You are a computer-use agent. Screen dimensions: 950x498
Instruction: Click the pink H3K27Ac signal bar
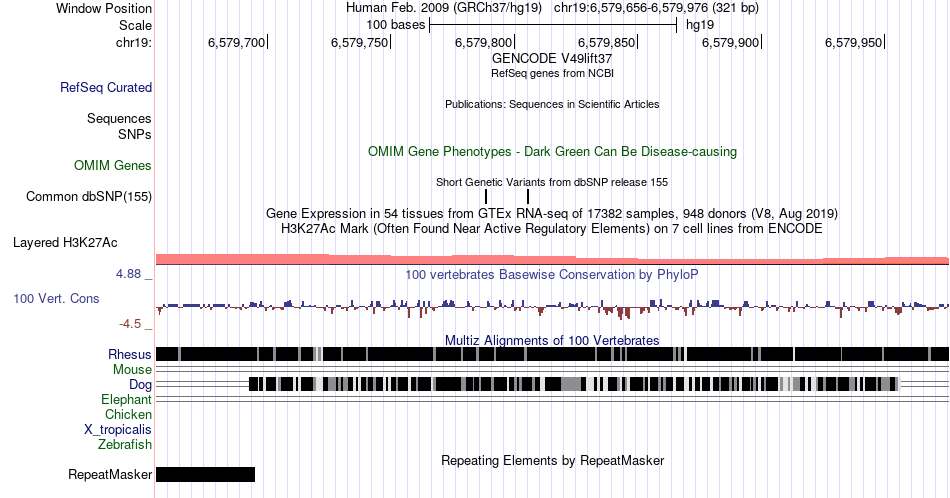(552, 259)
